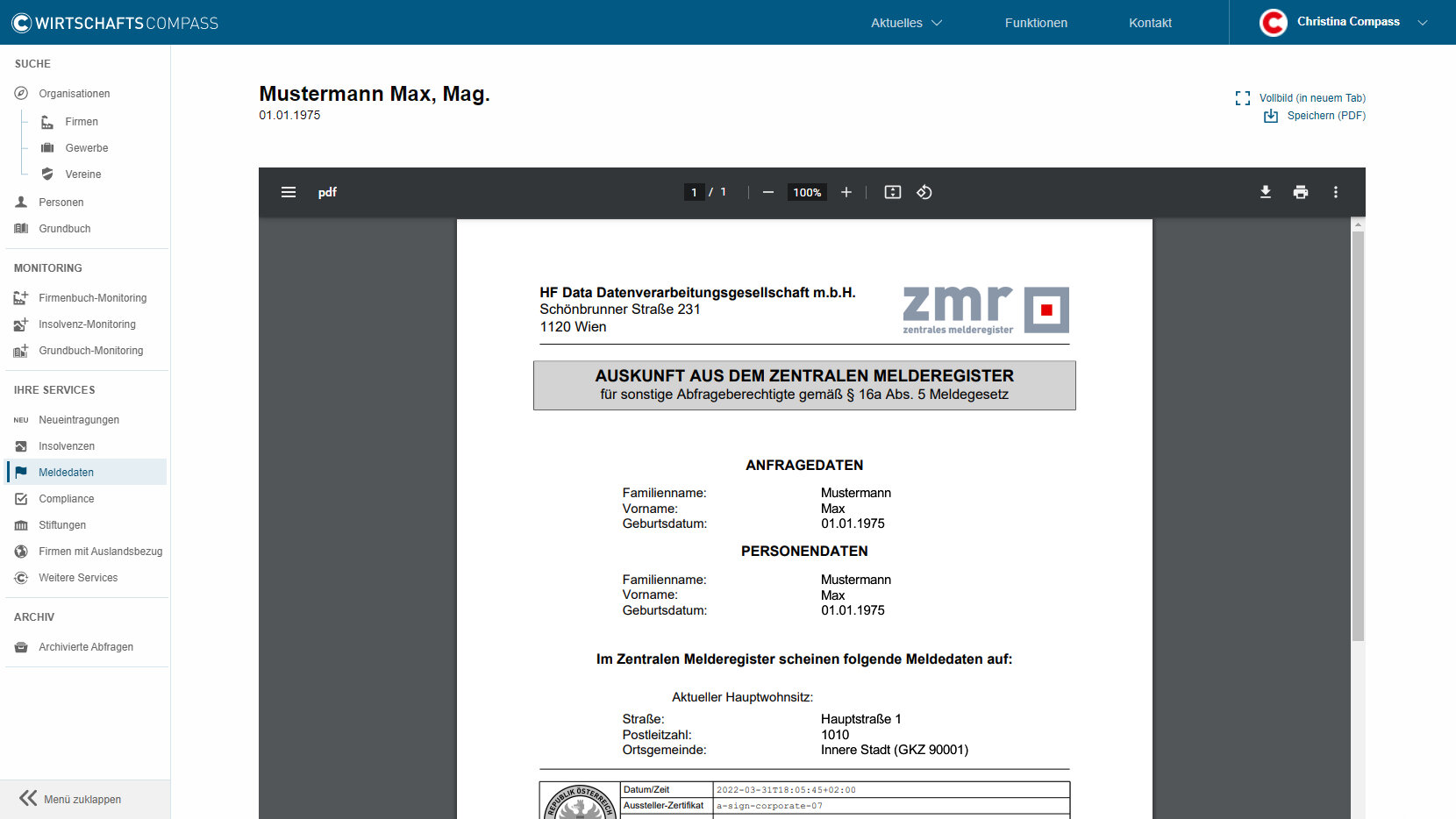Collapse sidebar with Menü zuklappen
This screenshot has width=1456, height=819.
[71, 799]
